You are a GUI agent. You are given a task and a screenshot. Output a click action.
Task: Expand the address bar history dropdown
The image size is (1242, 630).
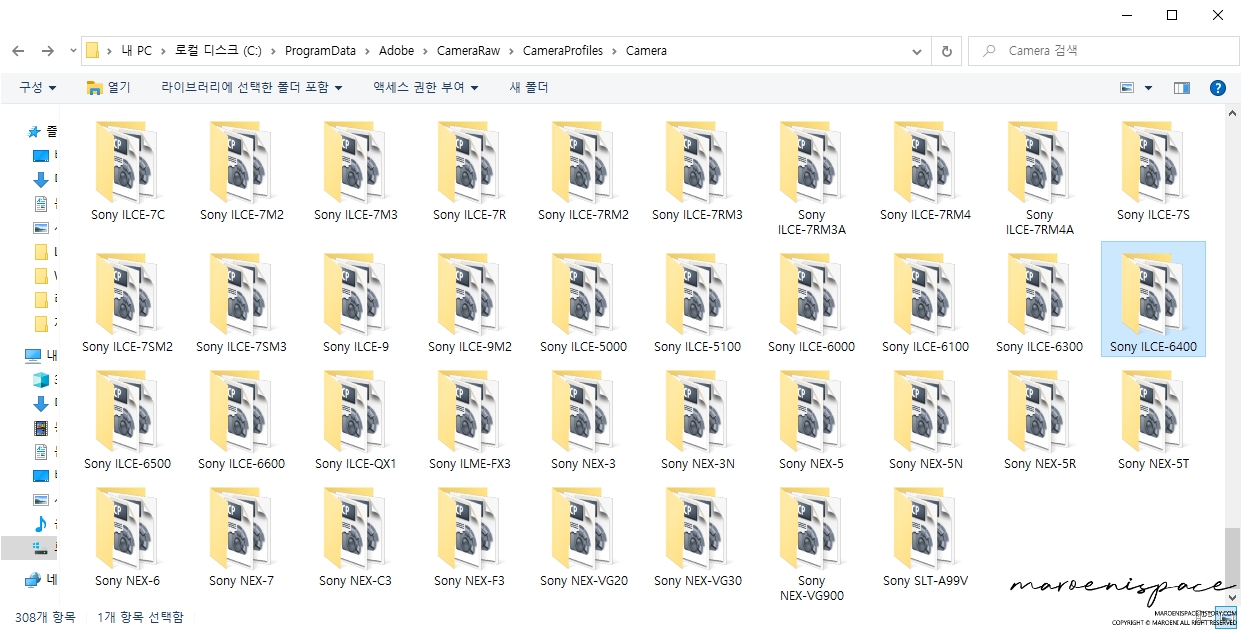coord(917,51)
